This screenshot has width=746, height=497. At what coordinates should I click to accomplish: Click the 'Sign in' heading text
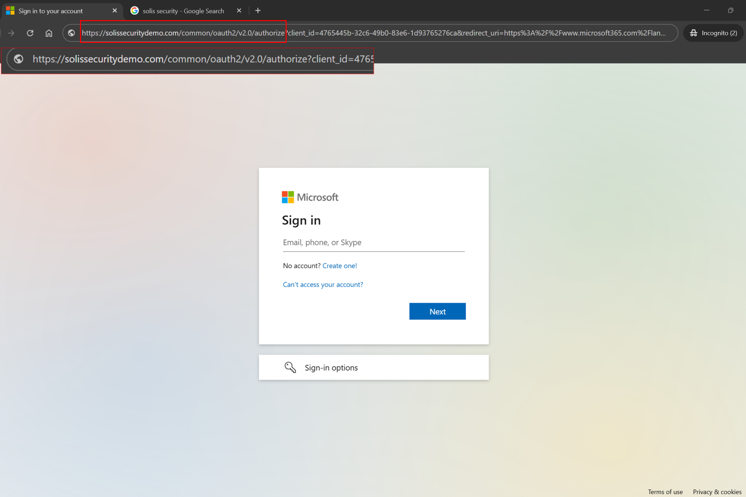point(301,220)
